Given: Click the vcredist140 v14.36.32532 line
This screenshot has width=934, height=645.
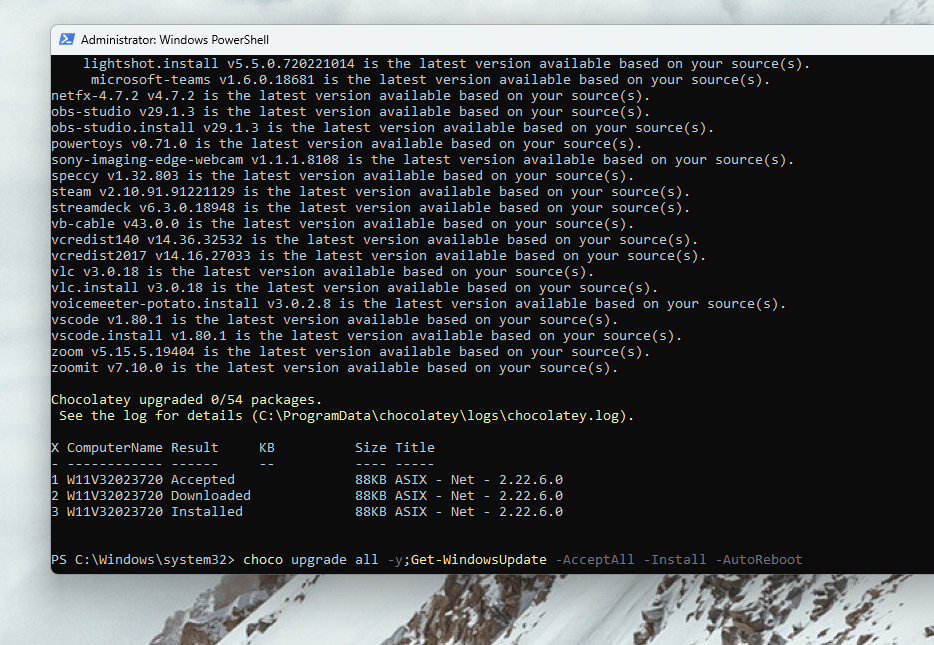Looking at the screenshot, I should click(x=374, y=240).
